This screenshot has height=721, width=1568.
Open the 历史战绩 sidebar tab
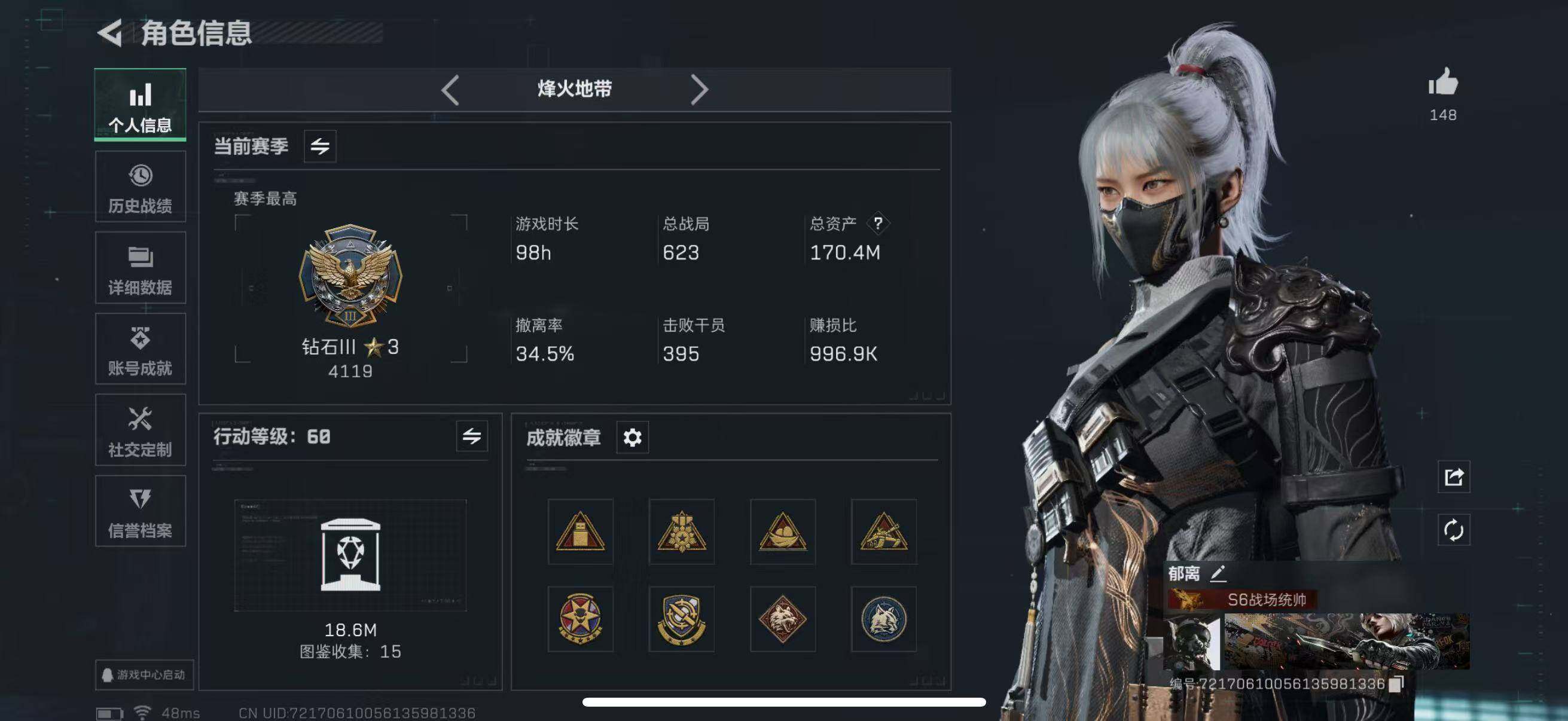pyautogui.click(x=140, y=187)
